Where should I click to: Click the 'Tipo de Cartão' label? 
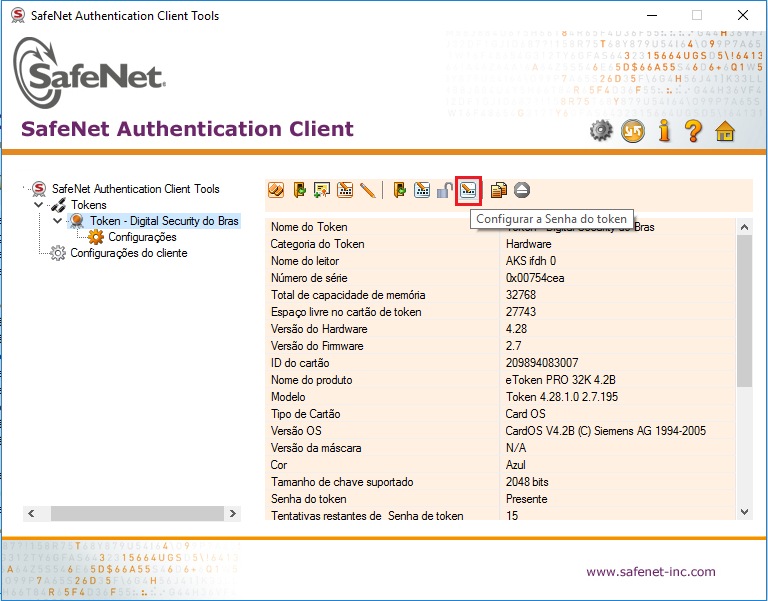(x=306, y=414)
